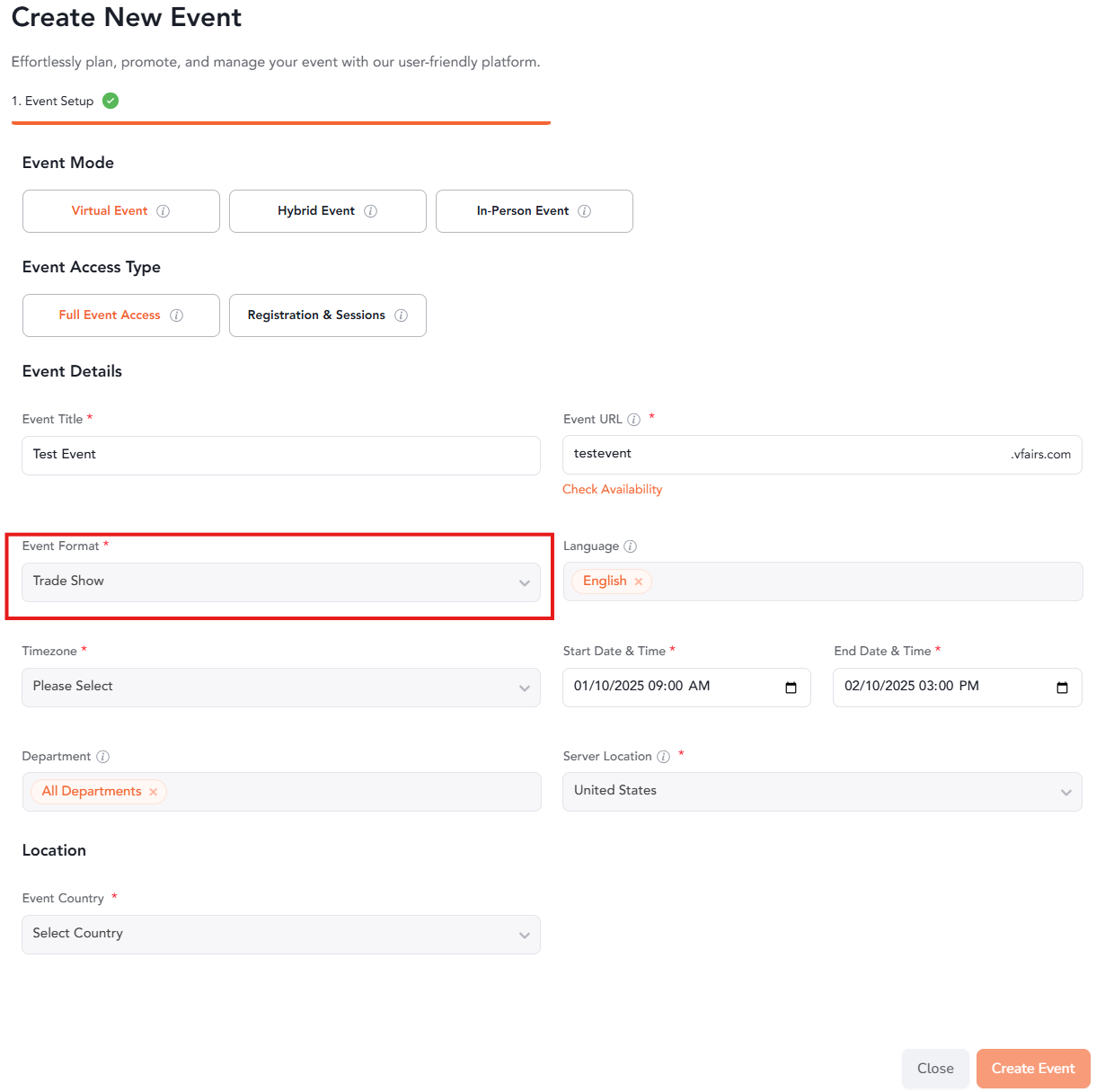Click the Full Event Access info icon
The height and width of the screenshot is (1092, 1105).
tap(176, 315)
